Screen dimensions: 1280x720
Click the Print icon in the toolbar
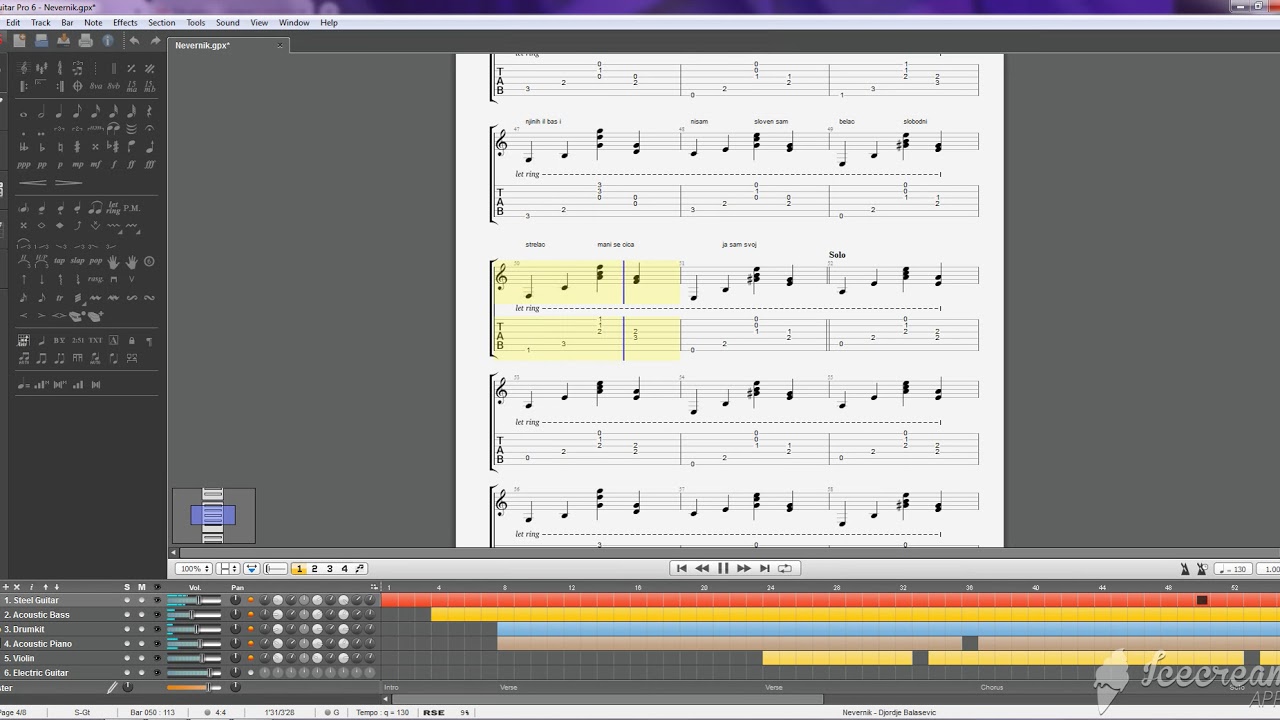tap(85, 40)
